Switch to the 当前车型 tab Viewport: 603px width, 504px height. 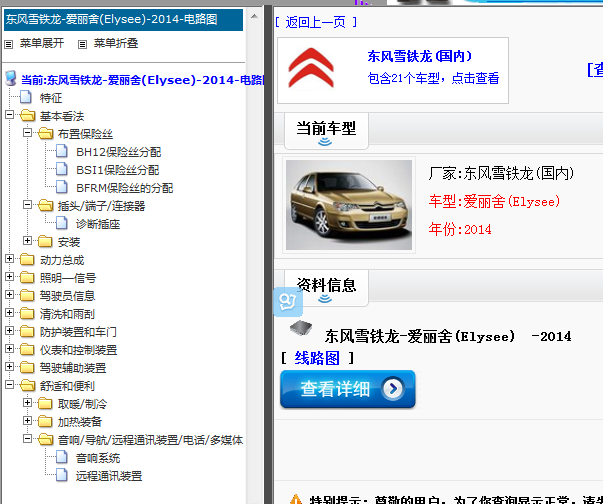click(x=326, y=131)
